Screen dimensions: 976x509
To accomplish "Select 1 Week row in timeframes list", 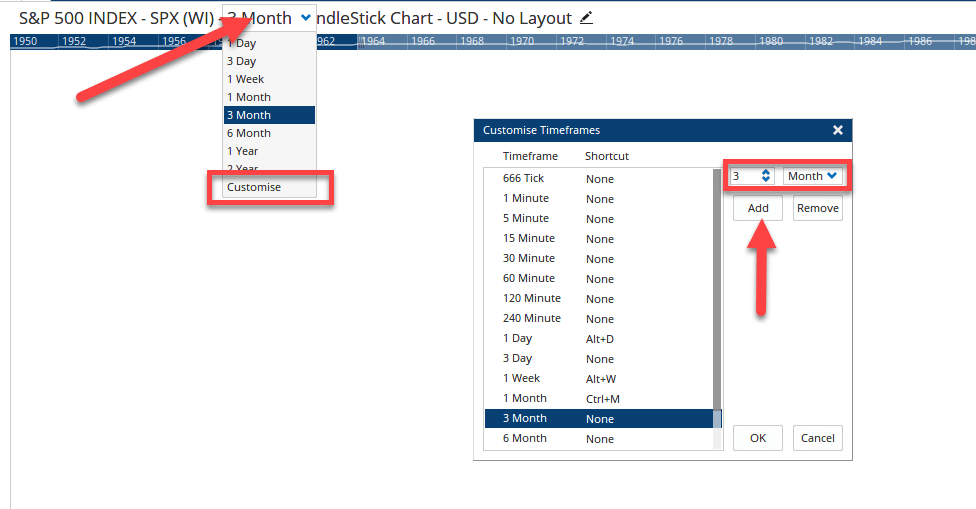I will tap(598, 378).
